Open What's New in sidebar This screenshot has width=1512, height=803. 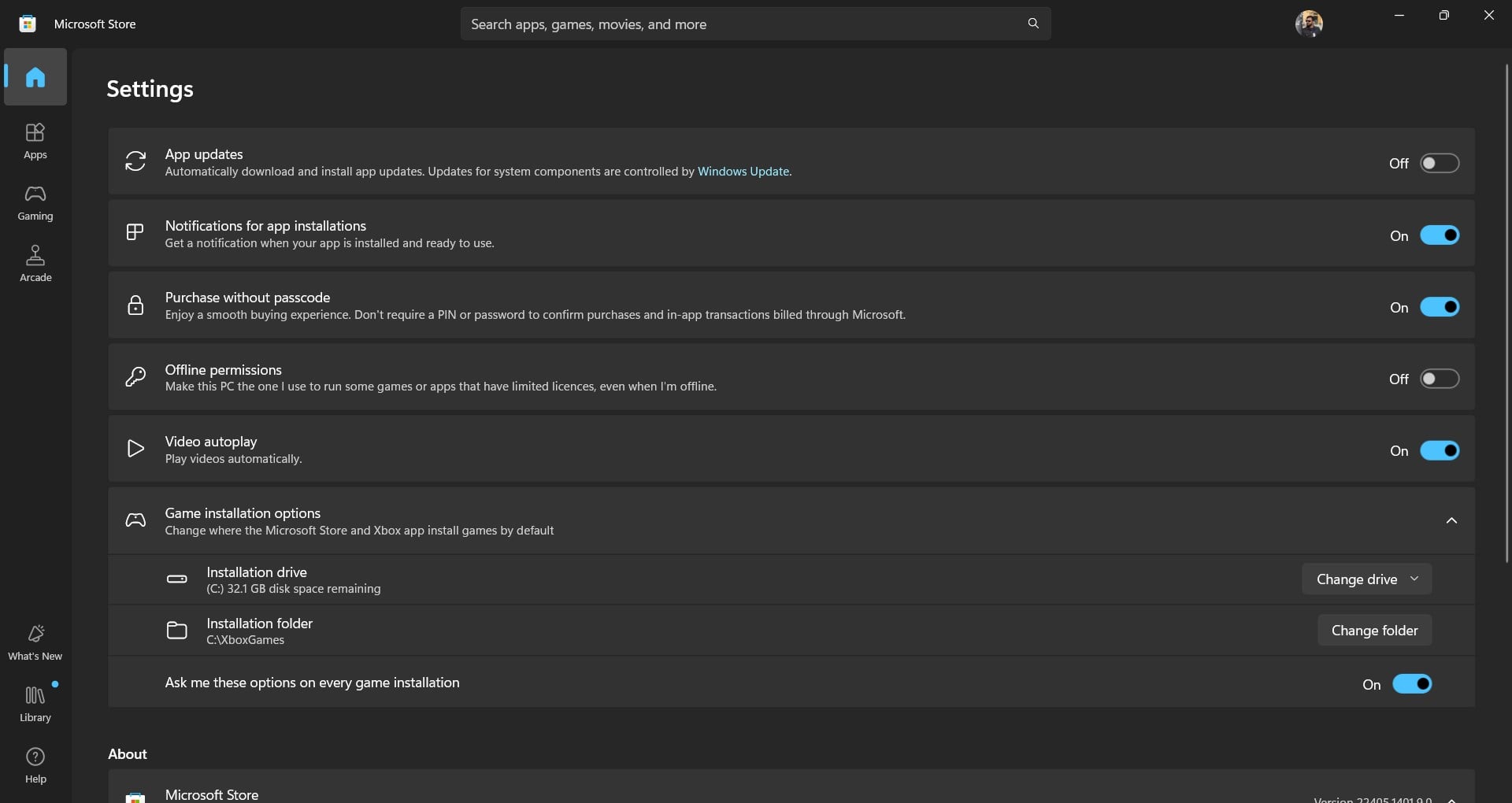click(x=35, y=642)
